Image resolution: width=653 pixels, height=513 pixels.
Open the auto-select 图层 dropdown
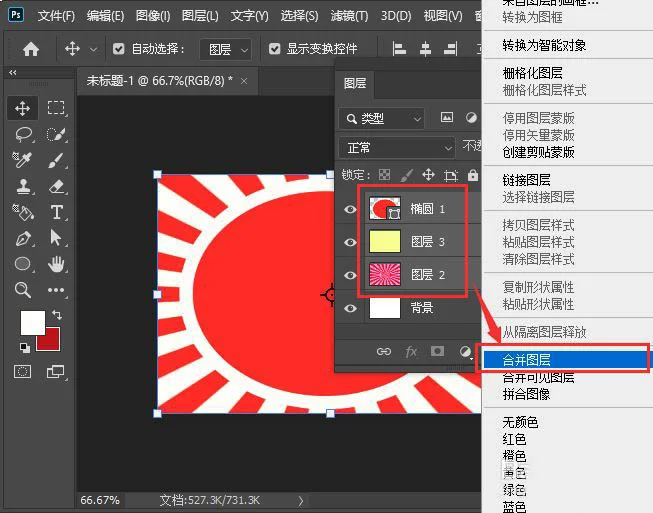coord(226,50)
